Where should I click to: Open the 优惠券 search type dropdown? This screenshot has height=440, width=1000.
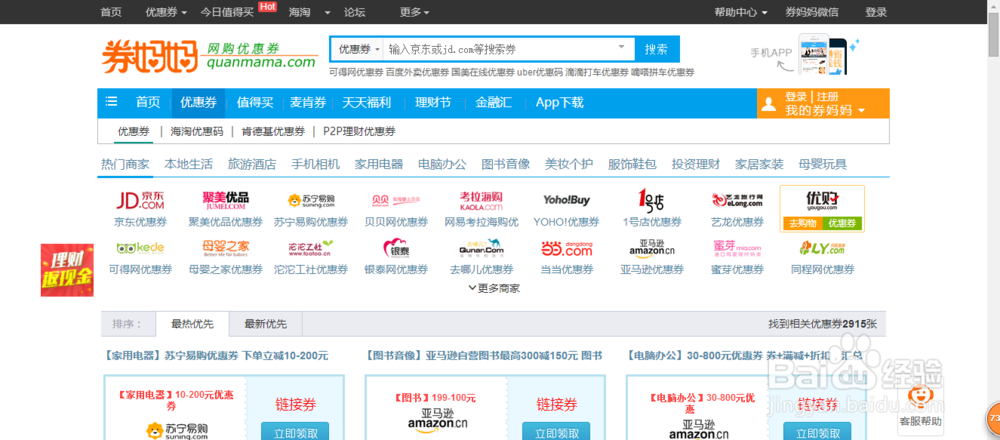(358, 49)
